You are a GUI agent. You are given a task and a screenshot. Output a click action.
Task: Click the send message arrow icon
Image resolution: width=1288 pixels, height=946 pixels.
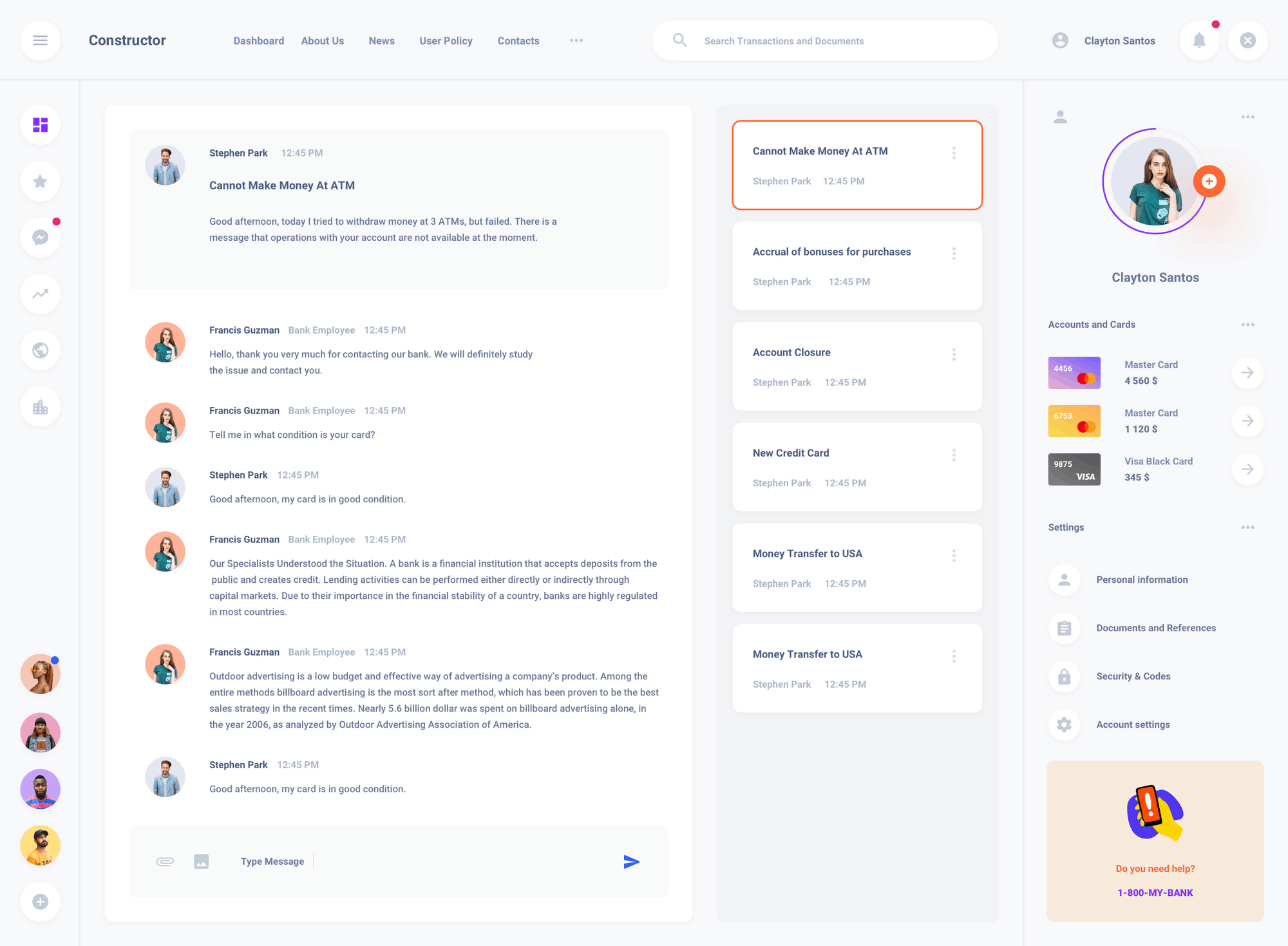click(x=632, y=861)
